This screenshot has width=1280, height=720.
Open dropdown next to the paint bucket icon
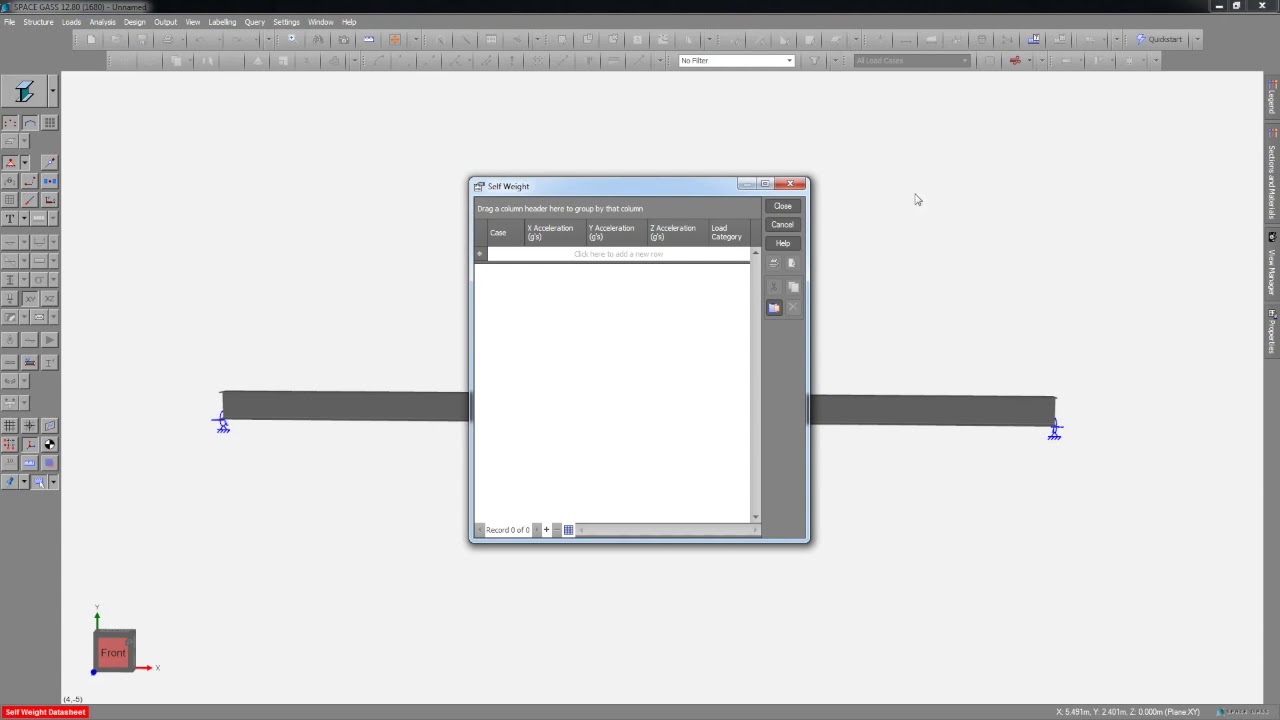(x=24, y=482)
